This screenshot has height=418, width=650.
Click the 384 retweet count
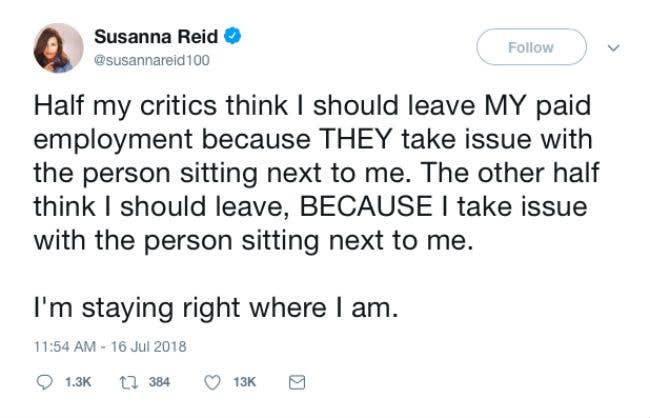tap(159, 382)
